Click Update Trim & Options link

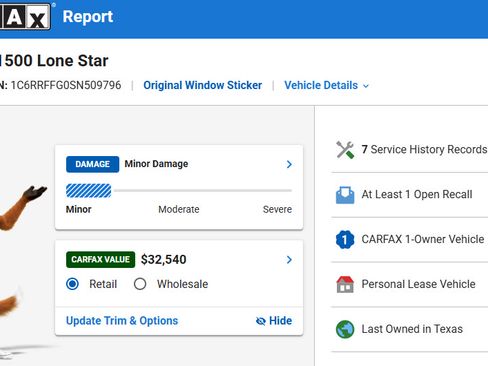click(122, 321)
